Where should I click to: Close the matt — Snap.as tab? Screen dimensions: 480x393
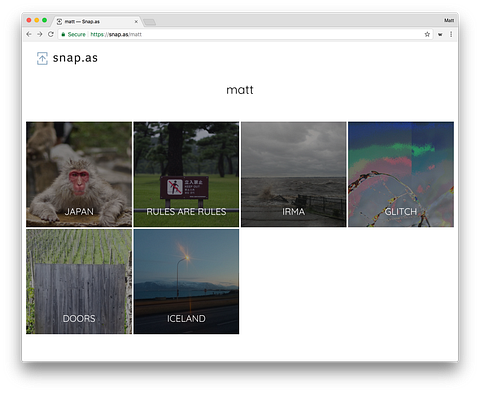pos(136,22)
